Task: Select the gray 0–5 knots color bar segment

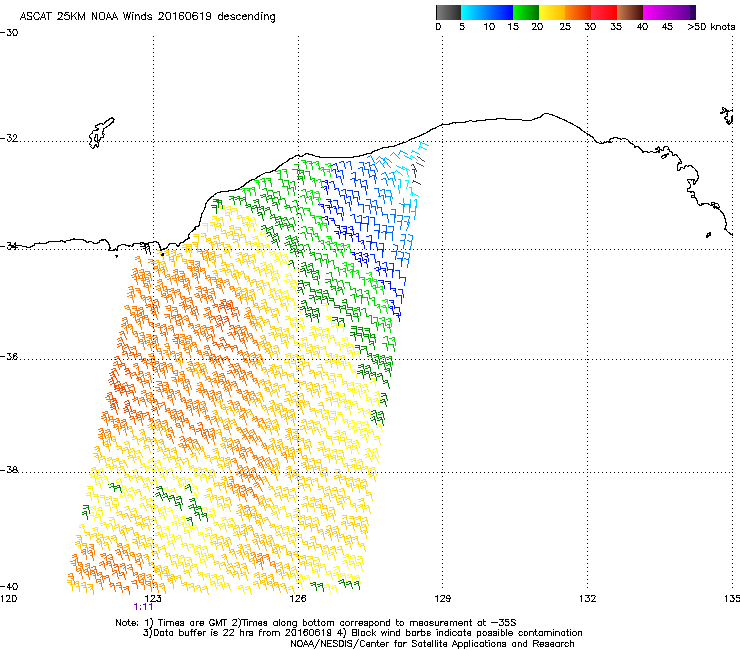Action: pyautogui.click(x=448, y=12)
